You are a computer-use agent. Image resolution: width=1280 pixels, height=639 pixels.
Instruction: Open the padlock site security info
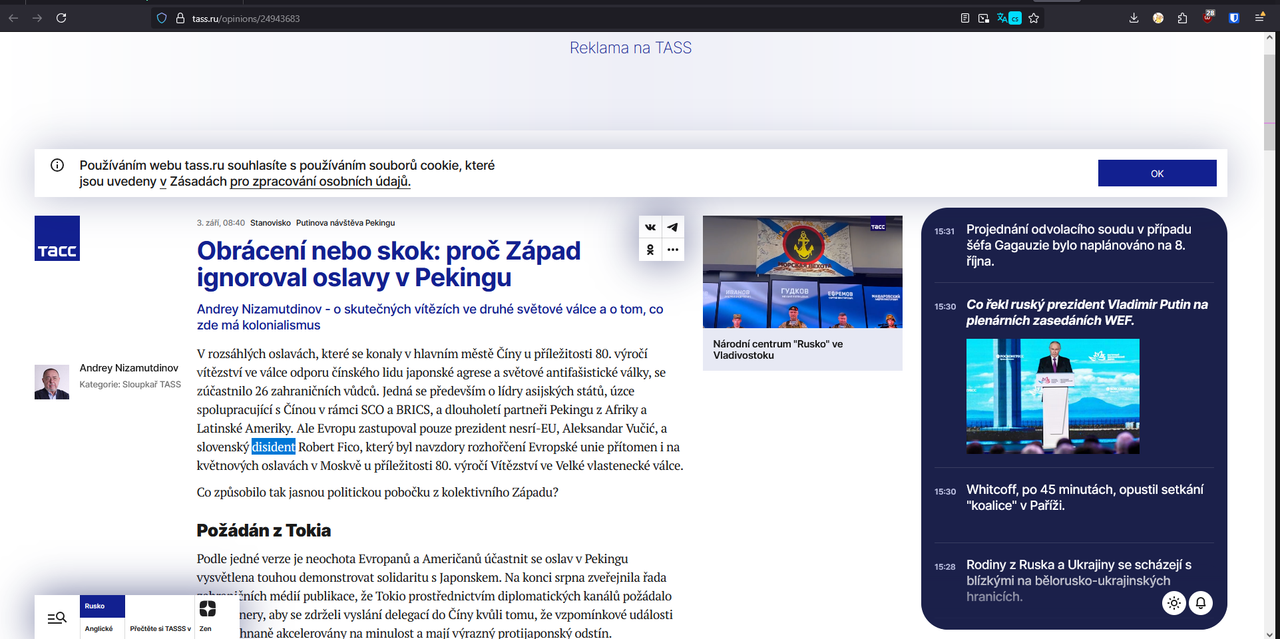(180, 18)
